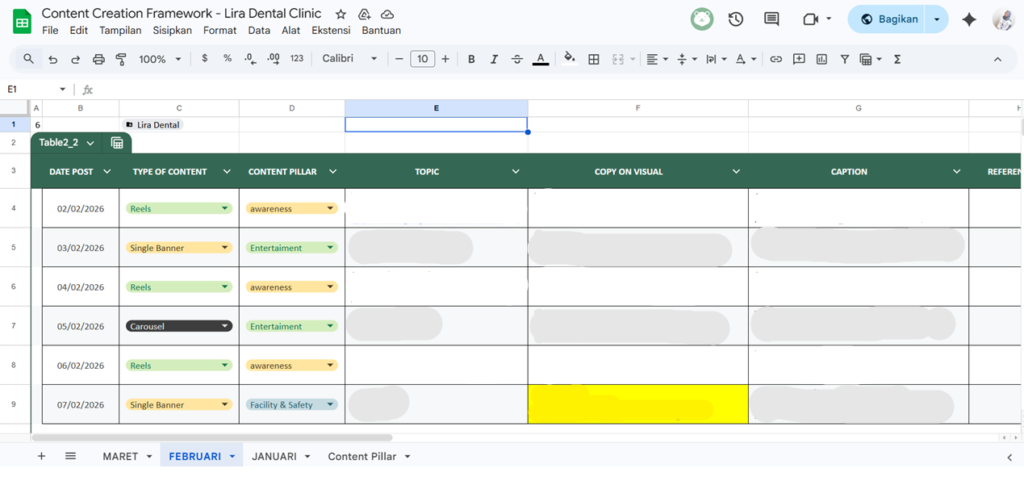Click the Lira Dental chip in C1
Image resolution: width=1024 pixels, height=481 pixels.
[153, 125]
